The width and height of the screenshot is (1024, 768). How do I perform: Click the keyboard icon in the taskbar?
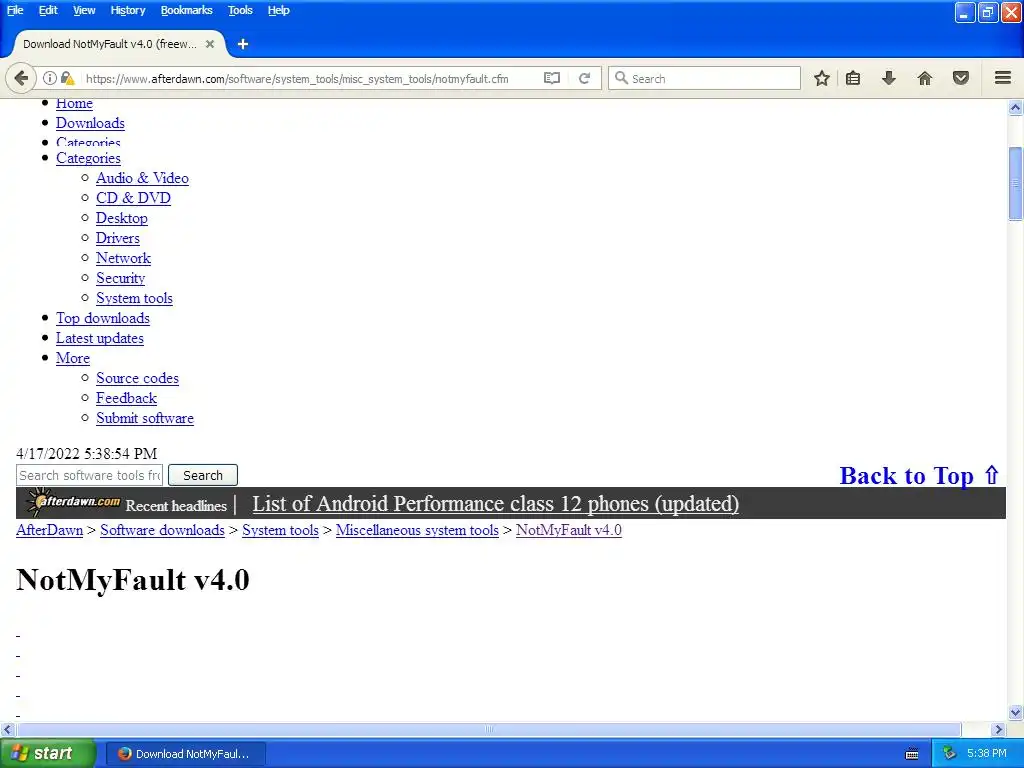coord(912,754)
